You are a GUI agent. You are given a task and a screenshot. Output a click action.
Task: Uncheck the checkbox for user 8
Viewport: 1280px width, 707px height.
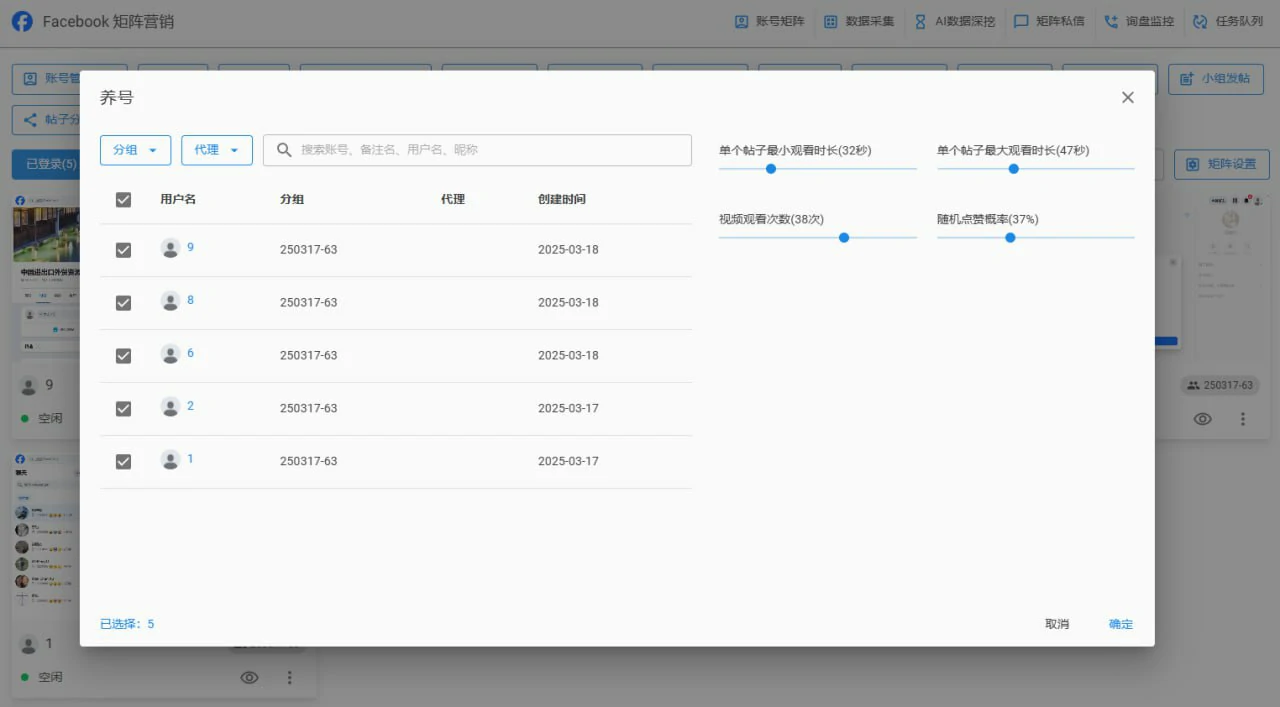coord(123,302)
